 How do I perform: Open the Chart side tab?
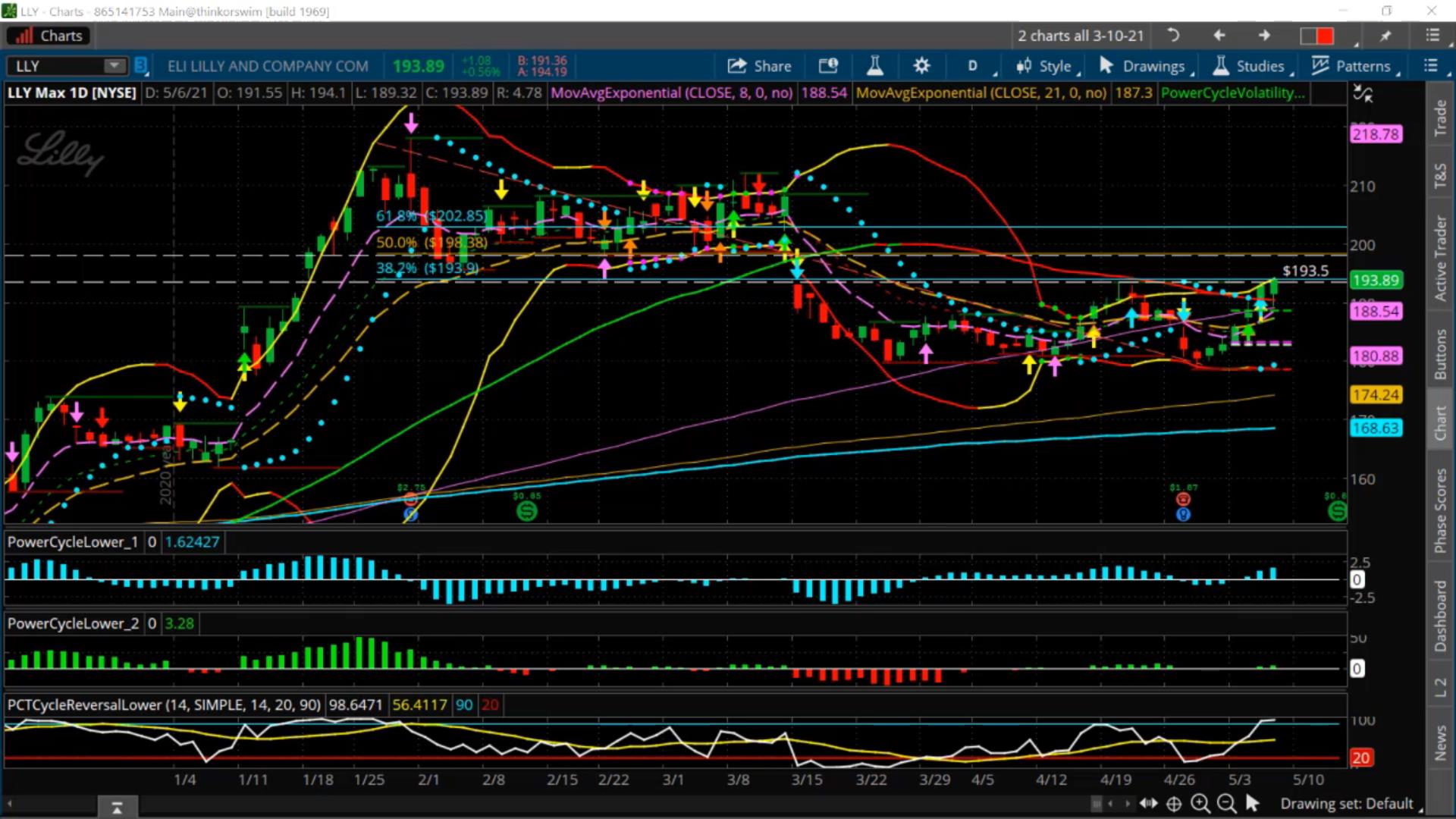(x=1440, y=422)
